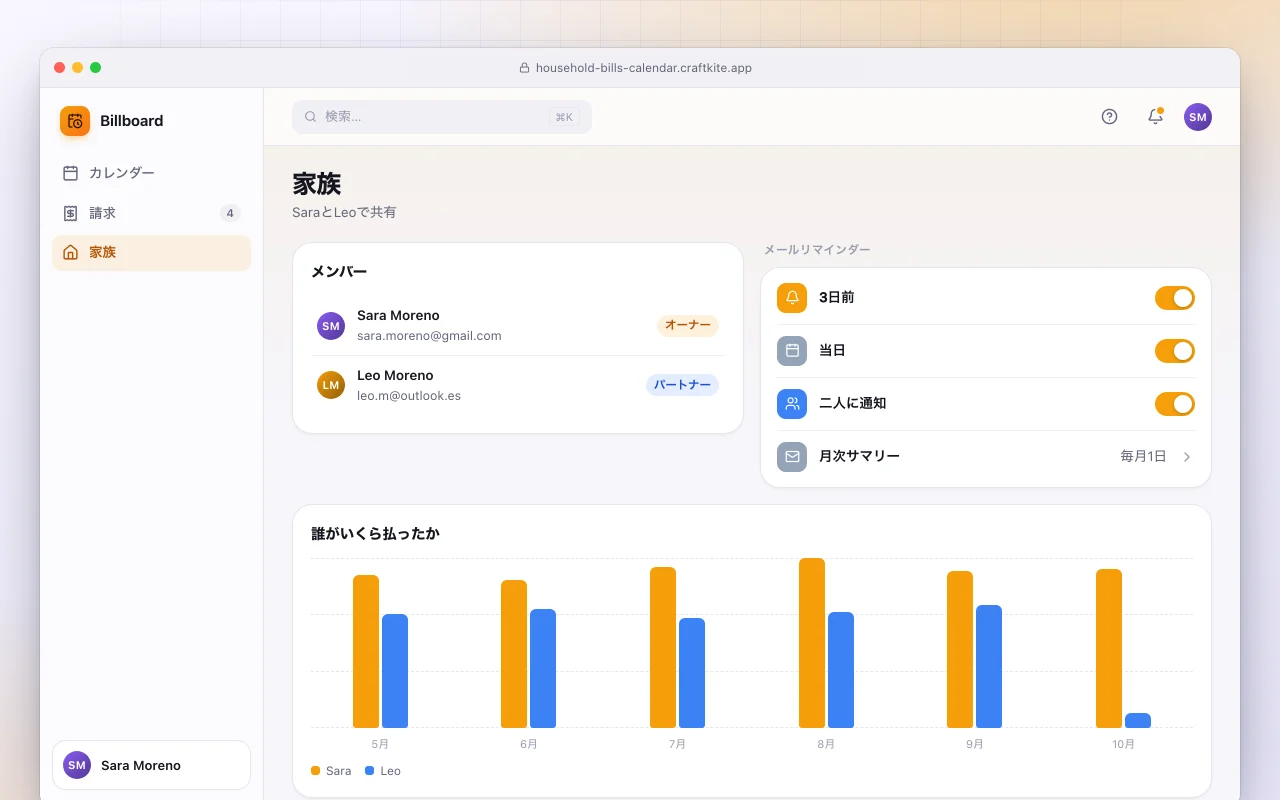Click the calendar icon beside 当日
Screen dimensions: 1280x800
pyautogui.click(x=792, y=351)
